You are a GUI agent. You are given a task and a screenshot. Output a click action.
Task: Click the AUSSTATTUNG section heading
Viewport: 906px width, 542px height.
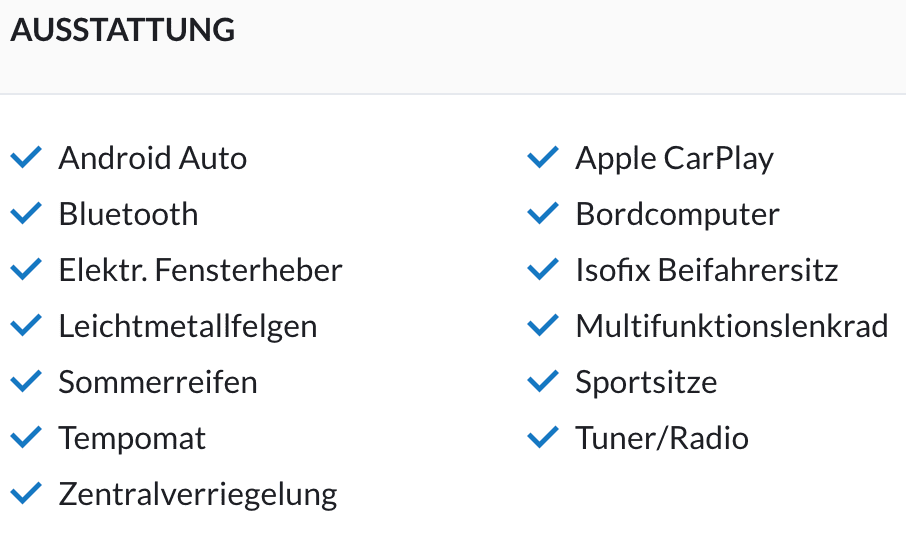(122, 29)
